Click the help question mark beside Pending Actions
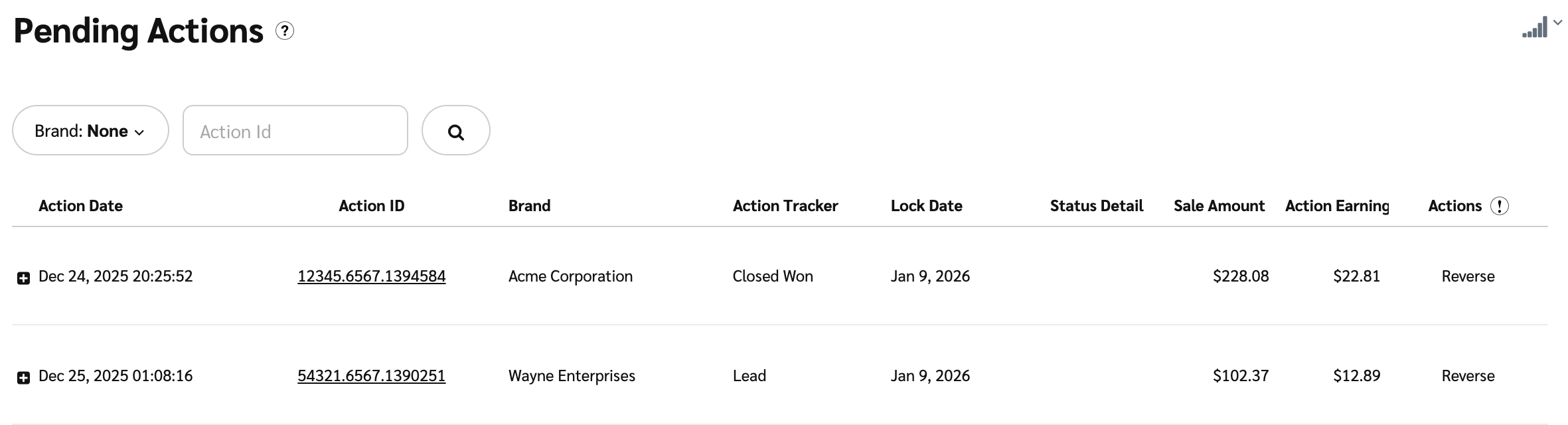This screenshot has height=425, width=1568. tap(285, 31)
